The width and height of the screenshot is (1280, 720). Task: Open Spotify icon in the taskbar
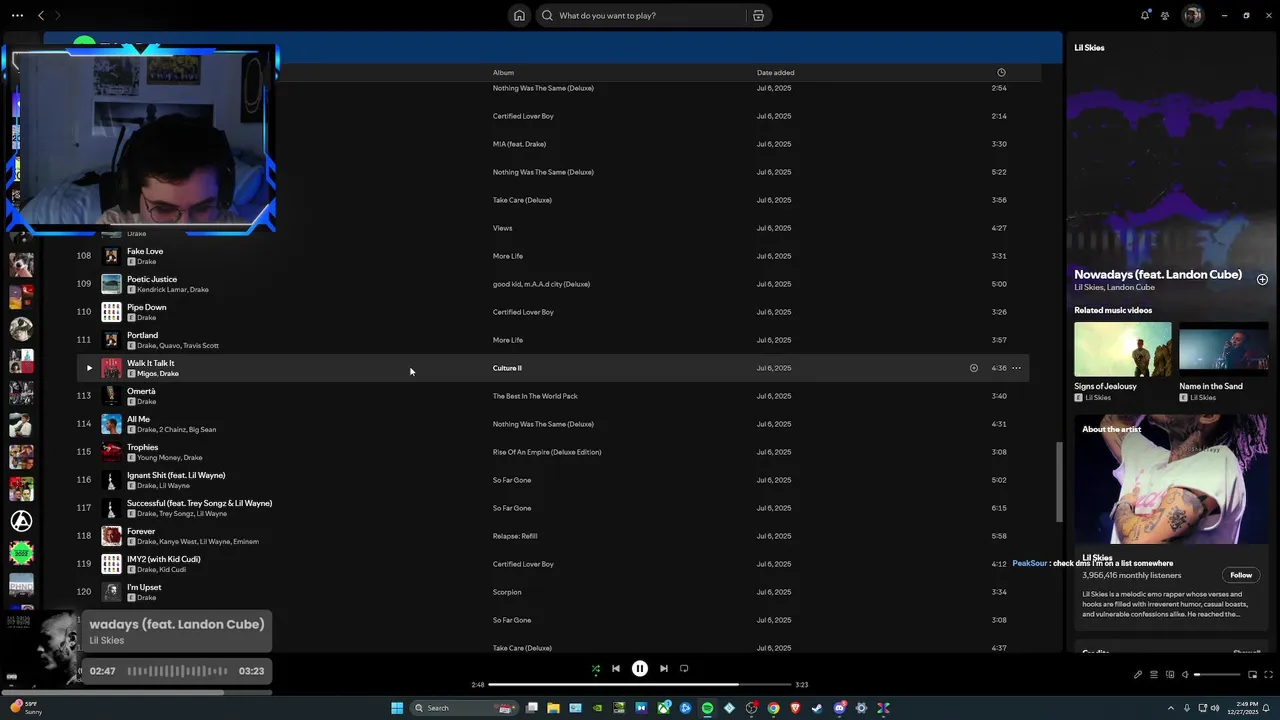coord(707,708)
